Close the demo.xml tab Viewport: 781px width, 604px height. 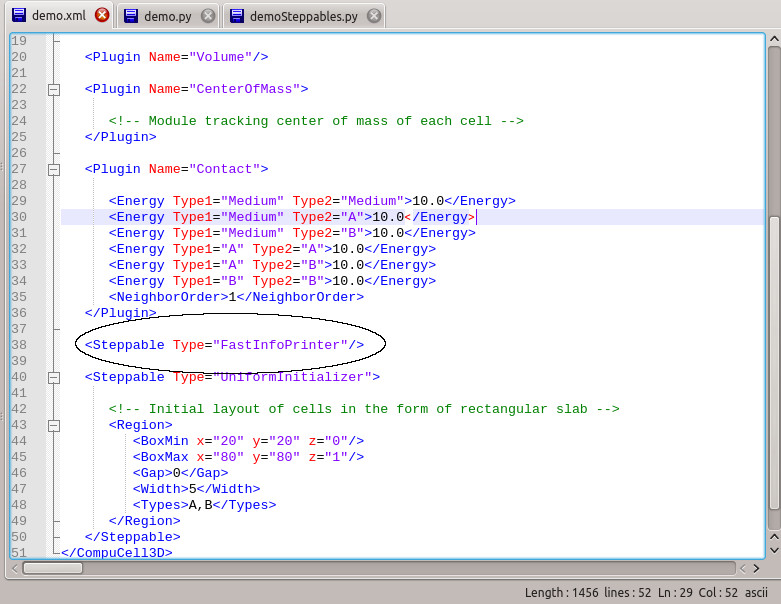click(x=101, y=16)
